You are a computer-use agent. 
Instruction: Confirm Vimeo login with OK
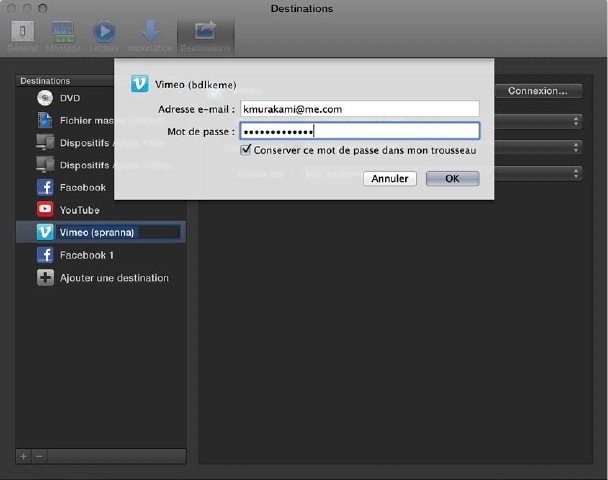[452, 179]
